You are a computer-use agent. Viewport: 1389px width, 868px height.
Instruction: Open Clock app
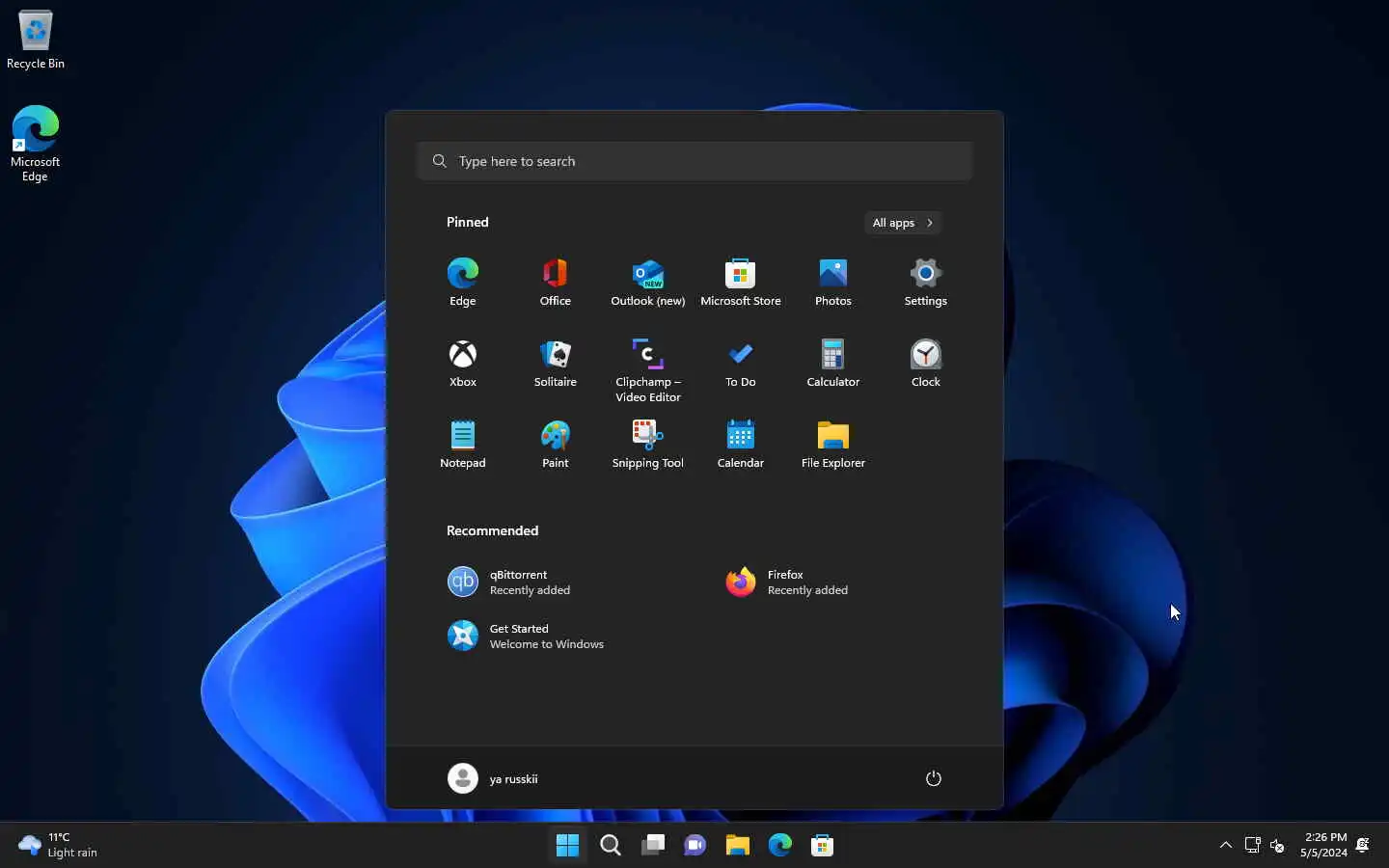[x=926, y=364]
